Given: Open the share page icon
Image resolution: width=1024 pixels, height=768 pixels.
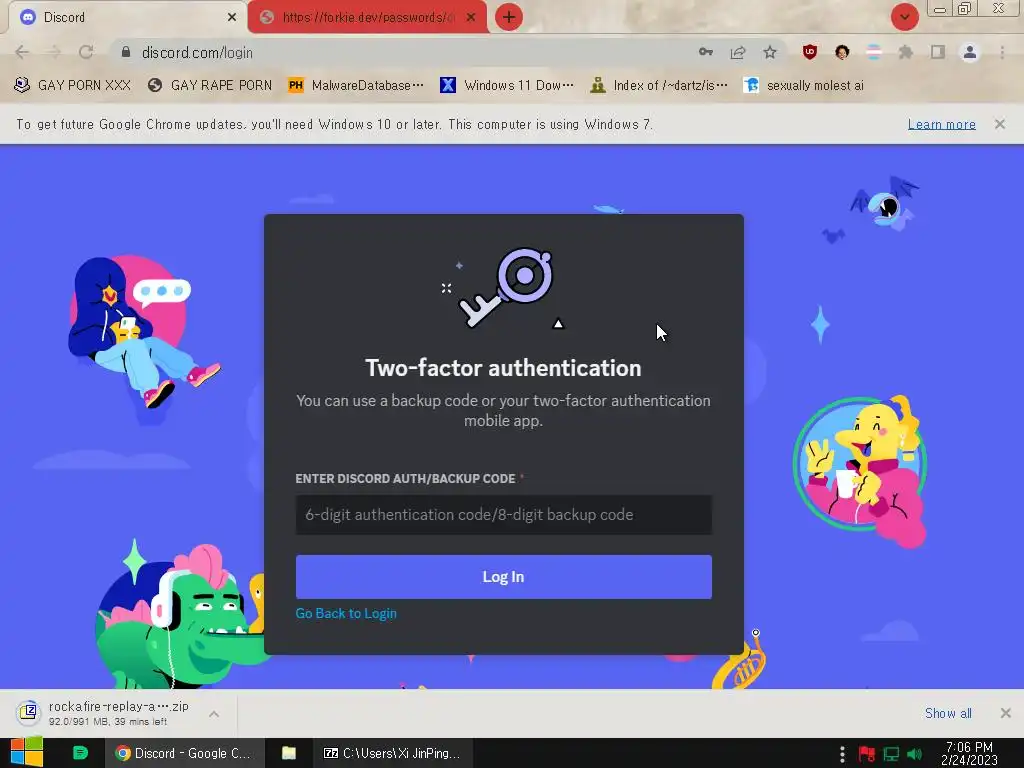Looking at the screenshot, I should [x=738, y=52].
